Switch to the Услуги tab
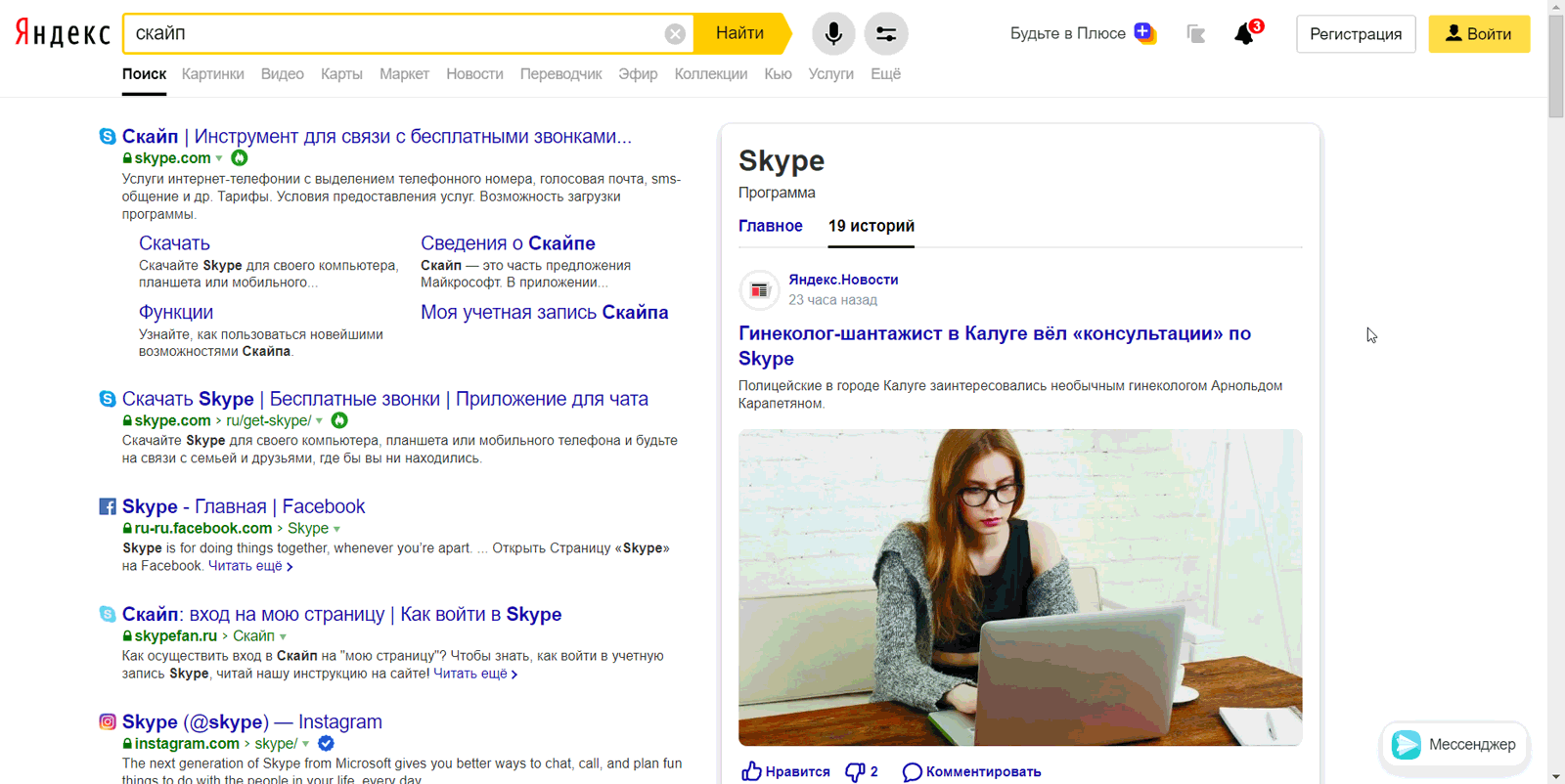This screenshot has width=1565, height=784. 830,74
